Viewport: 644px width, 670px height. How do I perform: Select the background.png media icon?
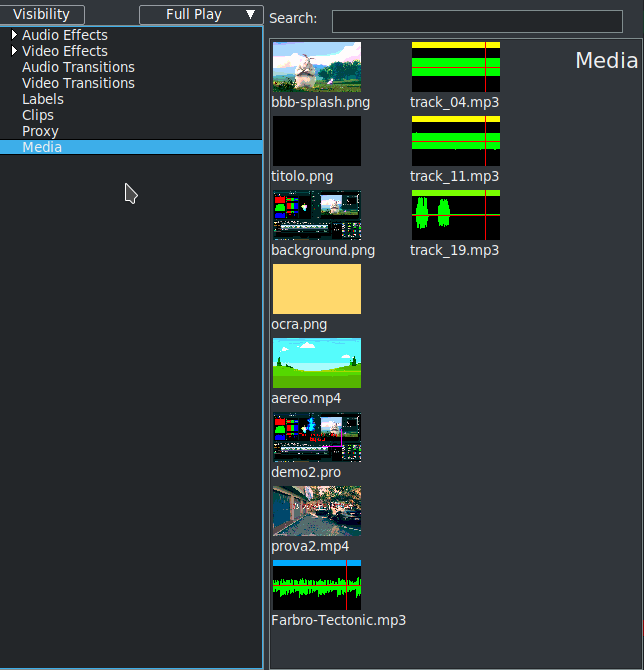coord(316,215)
